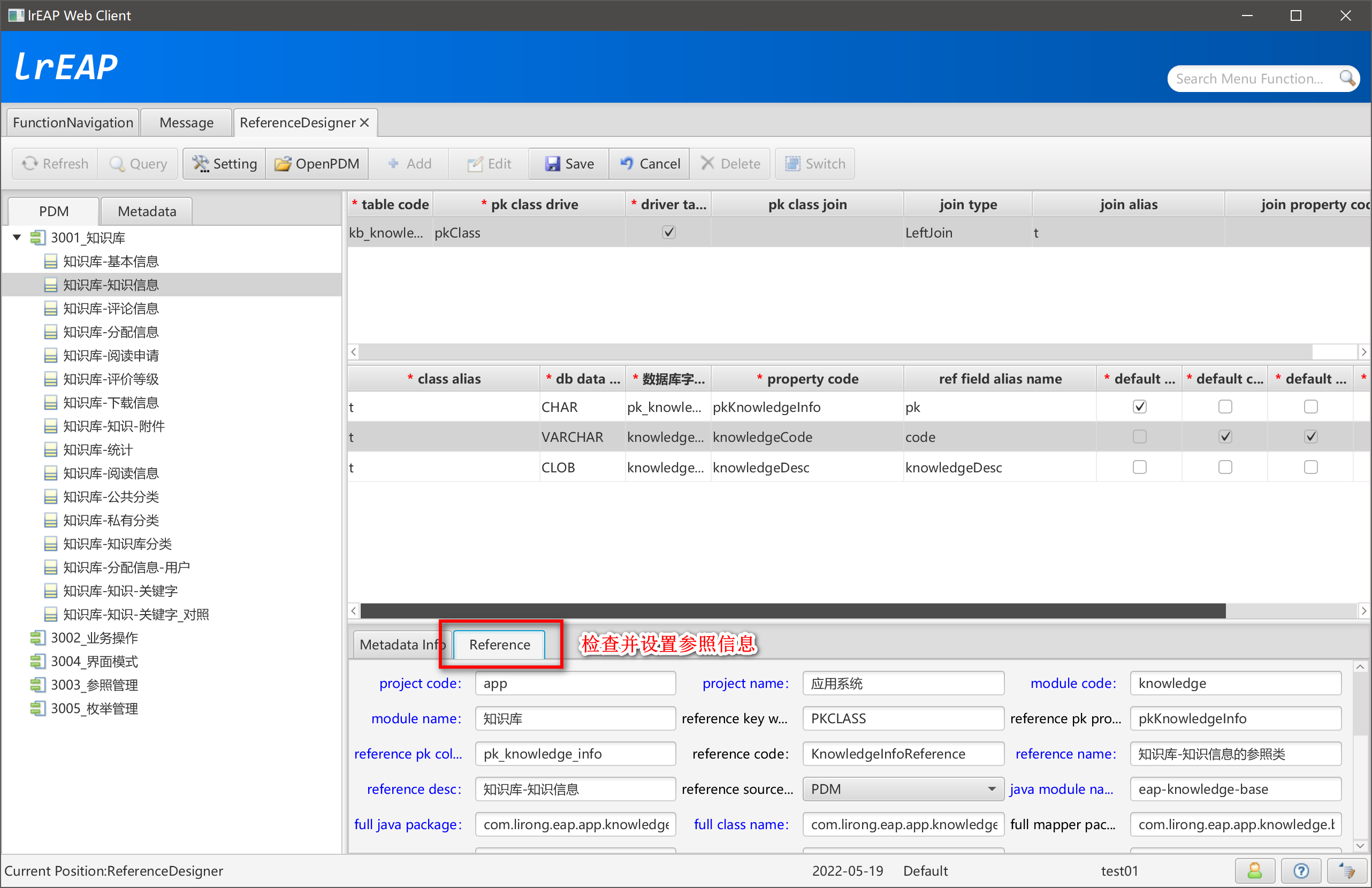Open the help question mark icon
The image size is (1372, 888).
(x=1300, y=870)
